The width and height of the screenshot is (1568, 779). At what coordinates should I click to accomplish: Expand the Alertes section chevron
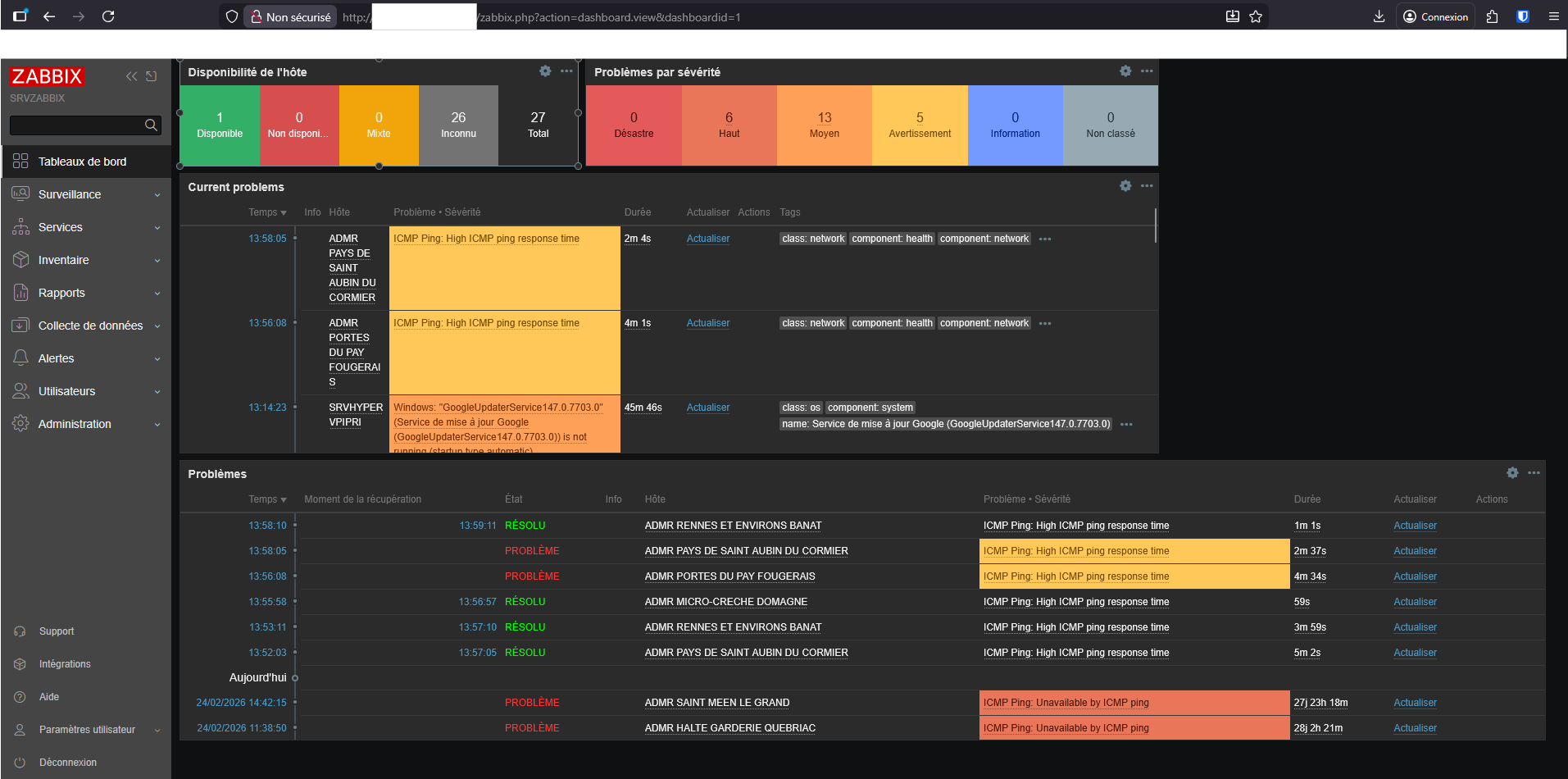click(x=157, y=359)
